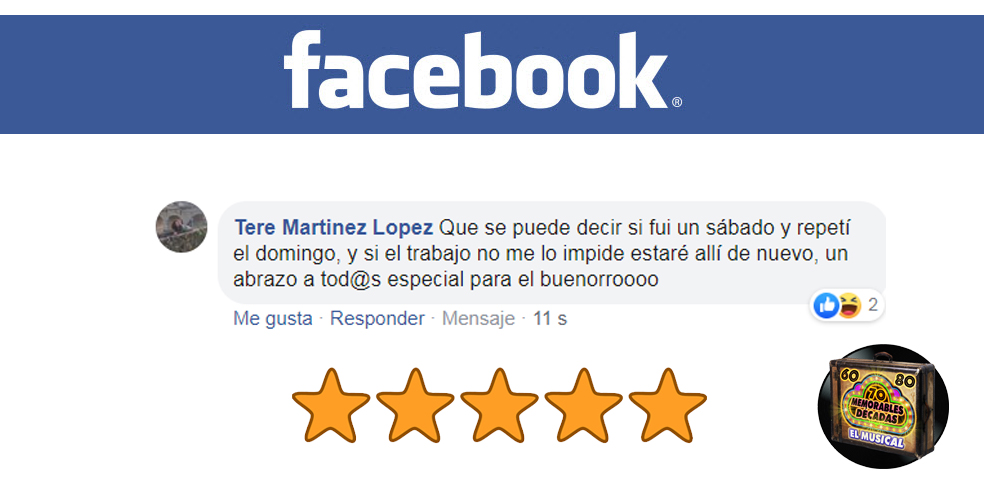
Task: Click the Mensaje link under the comment
Action: [x=478, y=319]
